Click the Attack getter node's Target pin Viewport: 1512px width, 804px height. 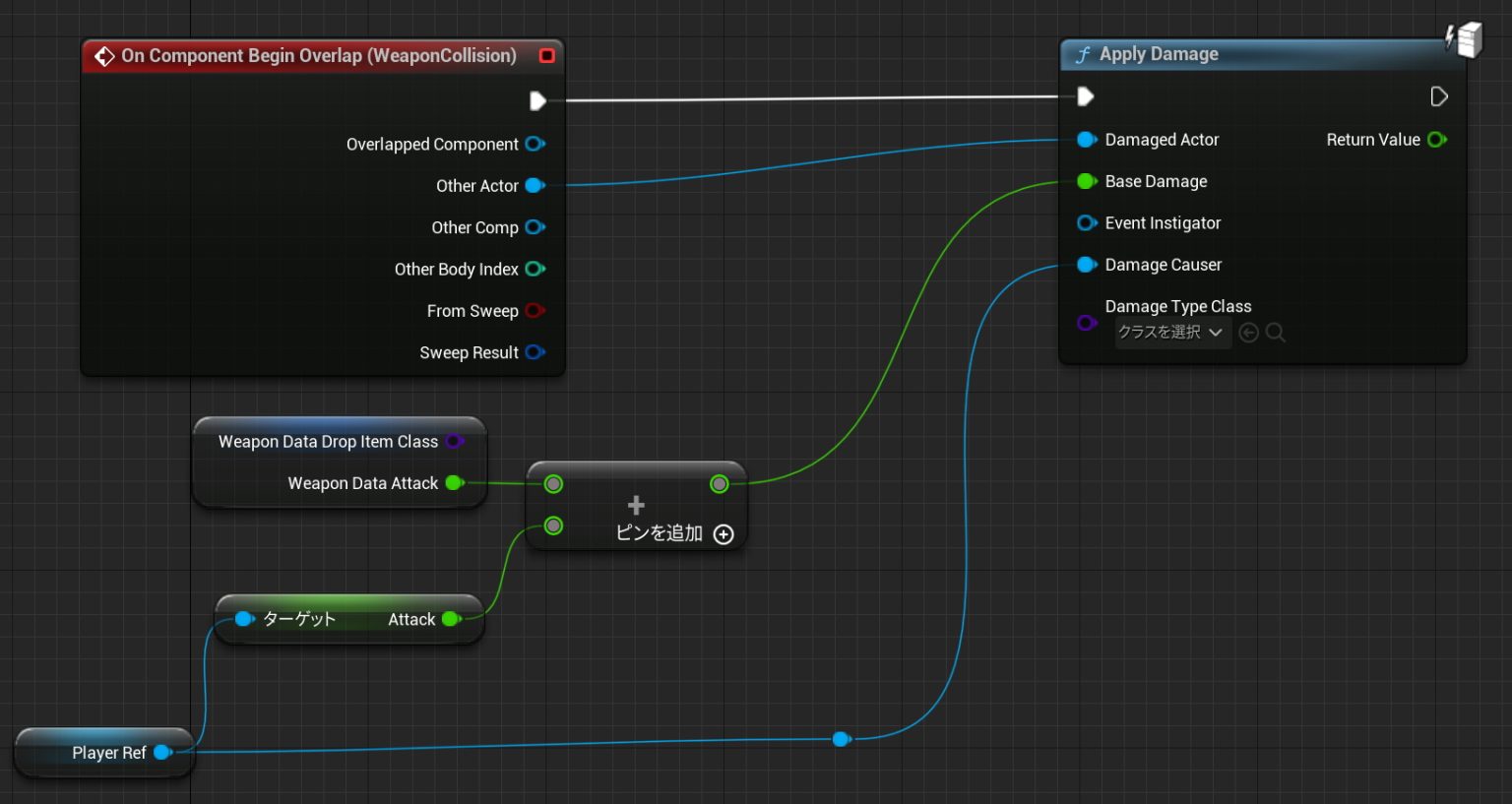pyautogui.click(x=244, y=619)
